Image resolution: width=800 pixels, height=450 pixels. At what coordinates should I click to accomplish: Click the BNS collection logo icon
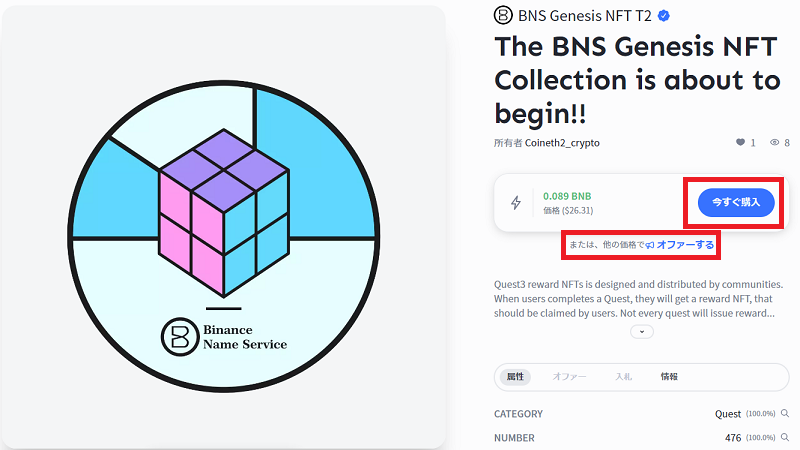point(504,15)
